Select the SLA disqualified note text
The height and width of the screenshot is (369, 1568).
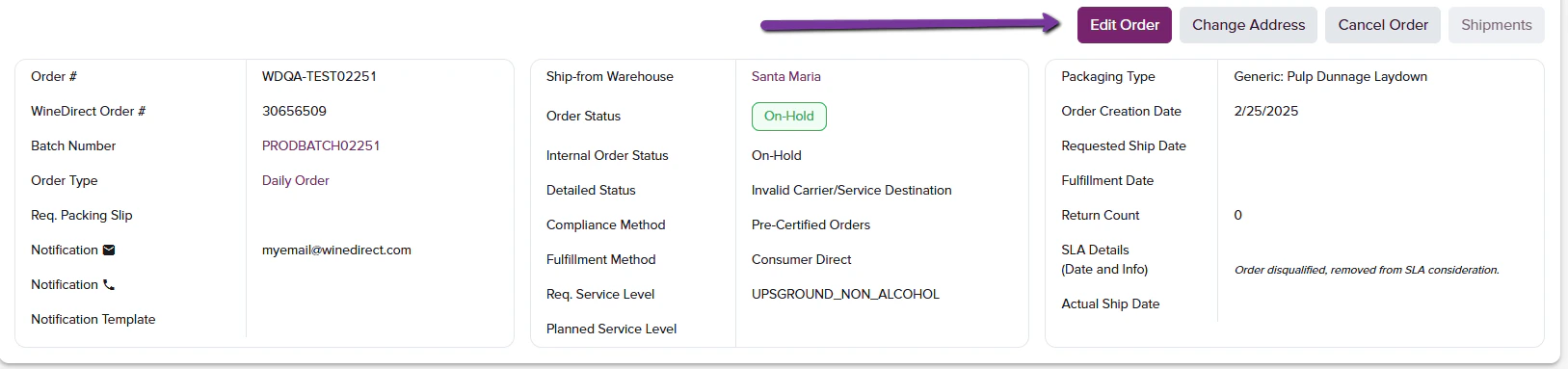[1367, 270]
